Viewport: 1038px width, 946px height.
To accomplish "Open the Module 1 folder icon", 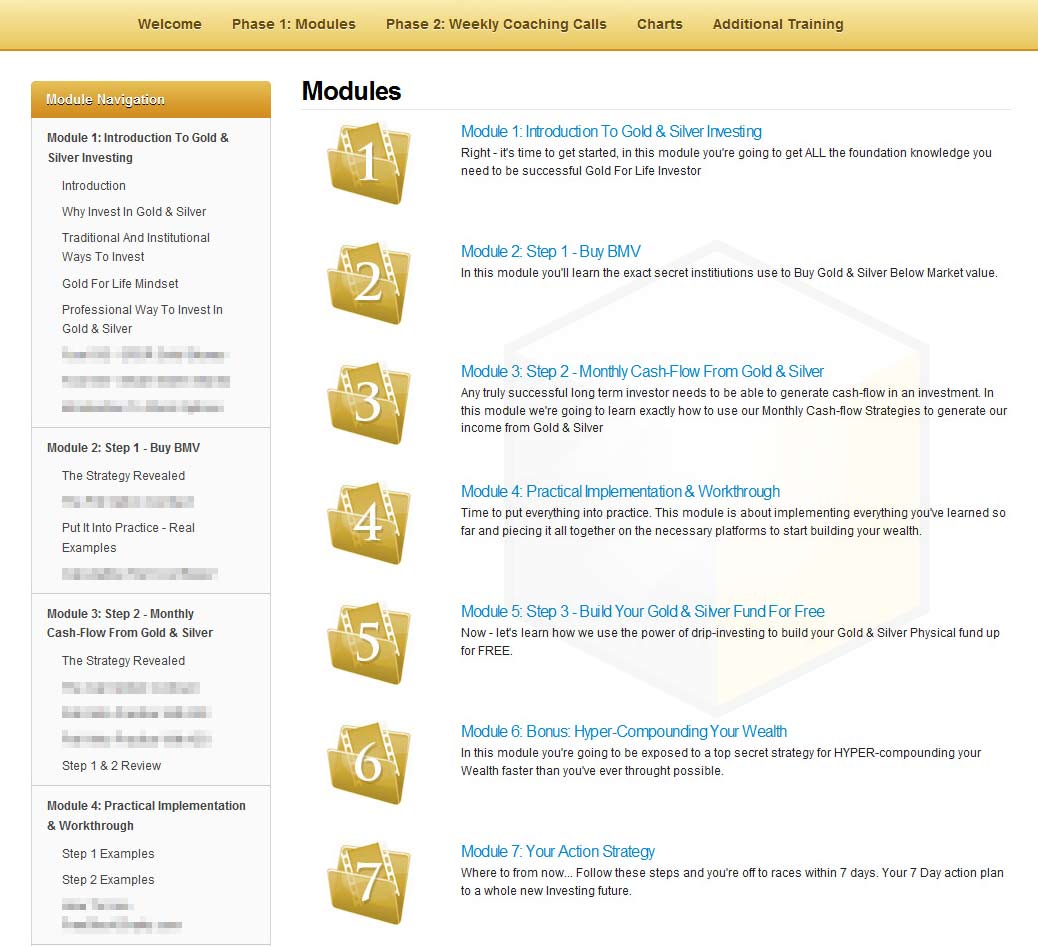I will (368, 163).
